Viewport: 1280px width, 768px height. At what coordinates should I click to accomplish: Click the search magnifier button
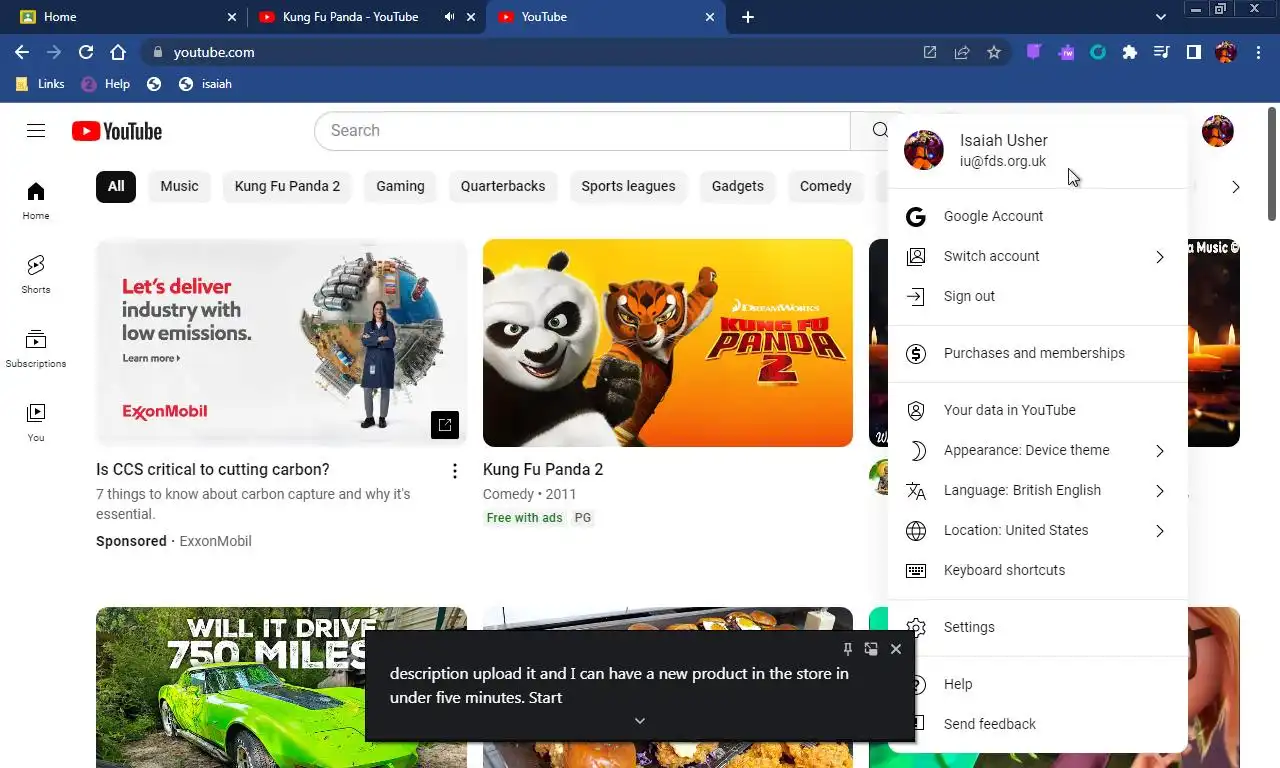[x=879, y=131]
